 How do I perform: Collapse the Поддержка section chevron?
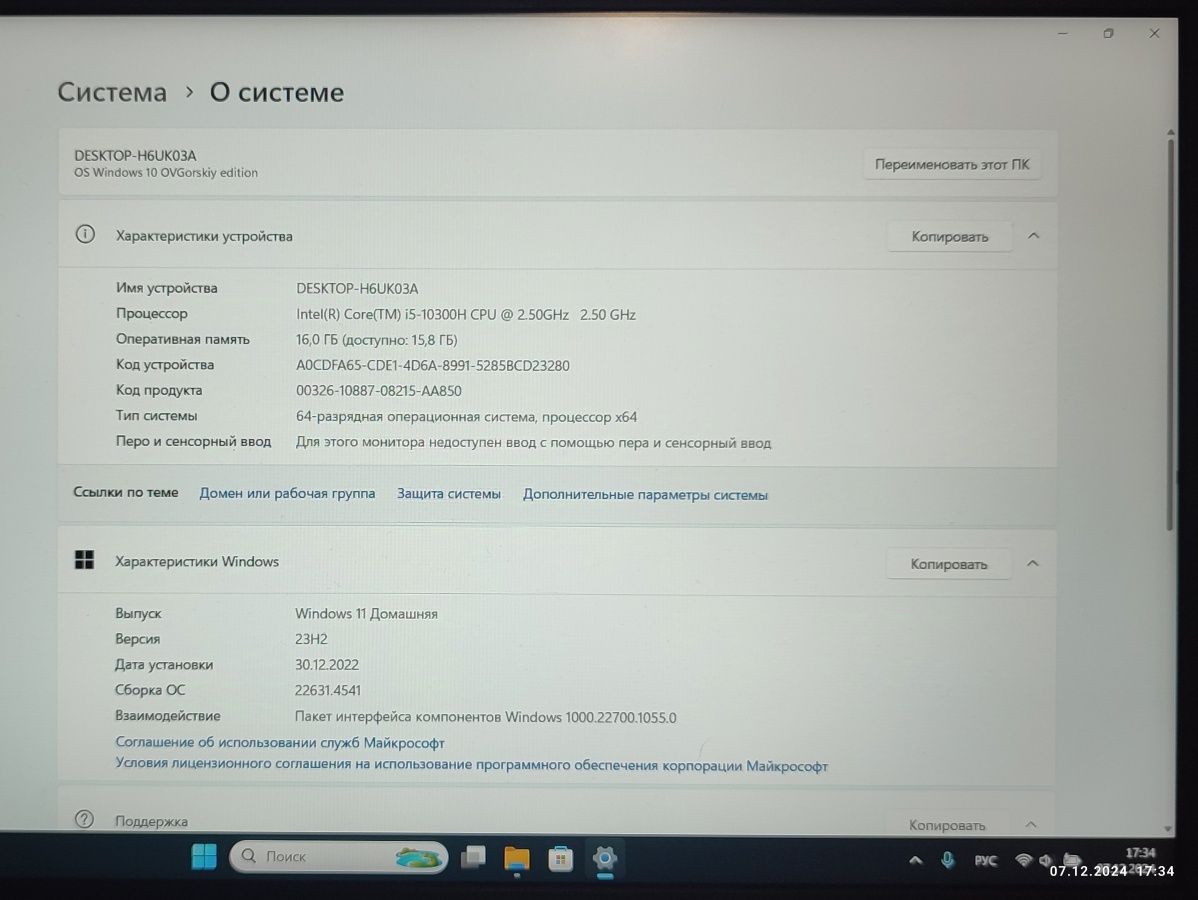pyautogui.click(x=1031, y=824)
